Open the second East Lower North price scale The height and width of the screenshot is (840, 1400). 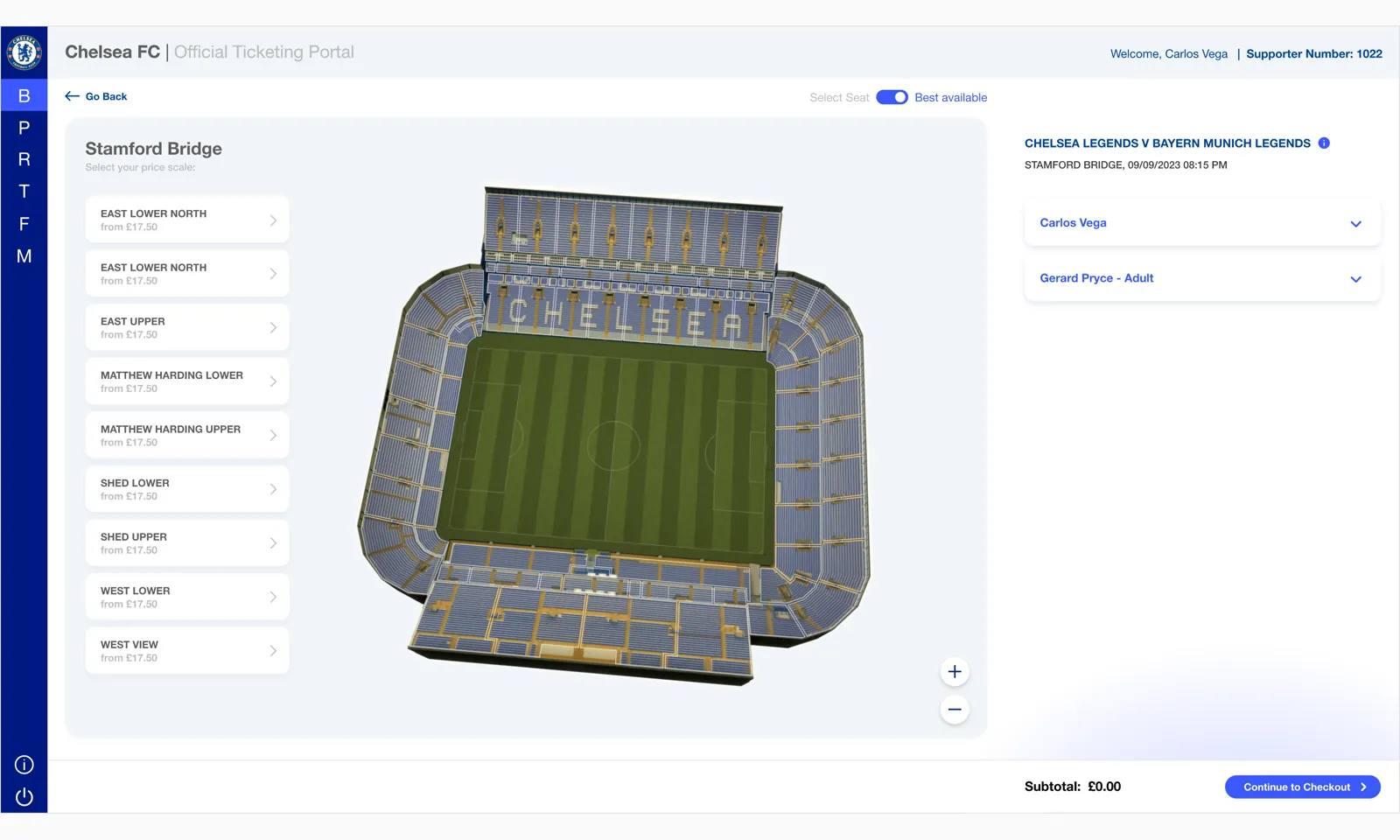pos(187,274)
